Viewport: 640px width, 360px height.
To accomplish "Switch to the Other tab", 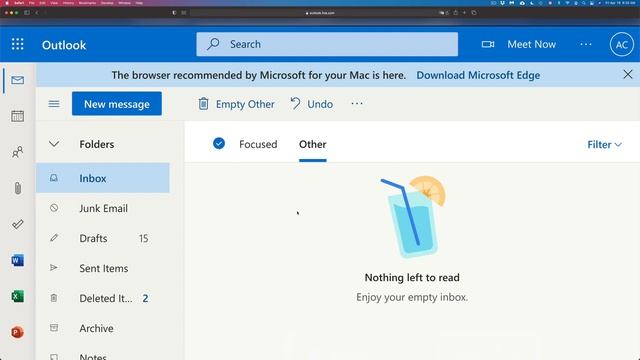I will click(313, 144).
